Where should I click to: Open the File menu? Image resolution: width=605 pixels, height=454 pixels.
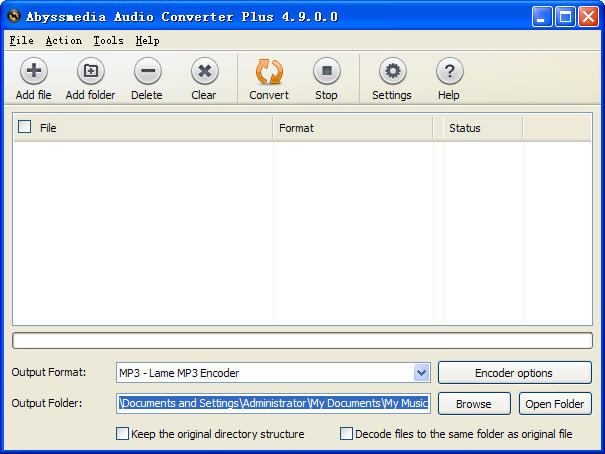point(22,41)
